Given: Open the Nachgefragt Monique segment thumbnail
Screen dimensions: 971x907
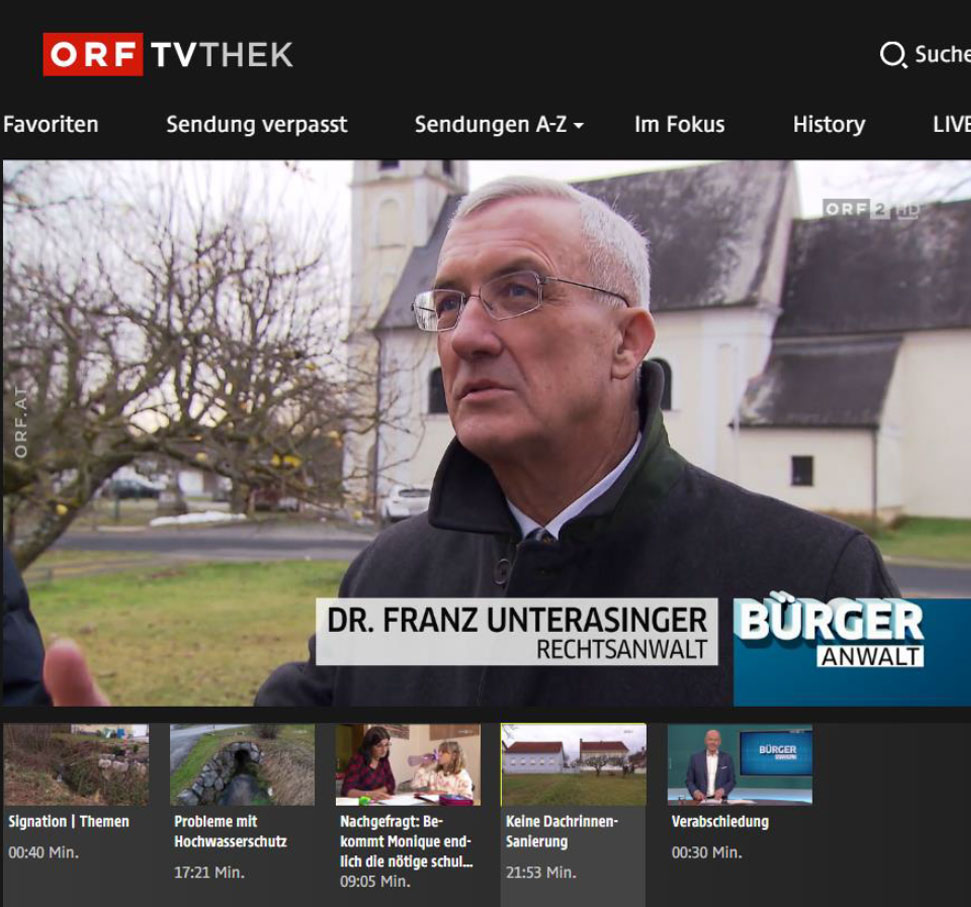Looking at the screenshot, I should 408,764.
